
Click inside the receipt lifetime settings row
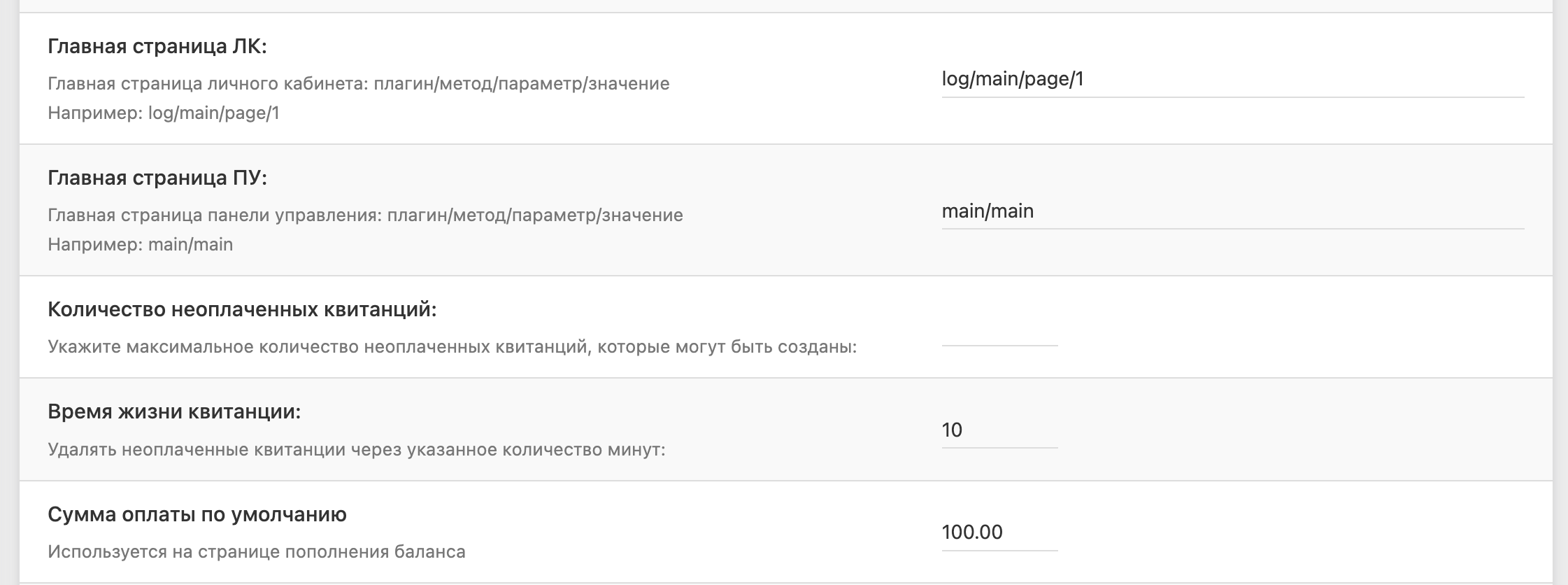pos(786,430)
